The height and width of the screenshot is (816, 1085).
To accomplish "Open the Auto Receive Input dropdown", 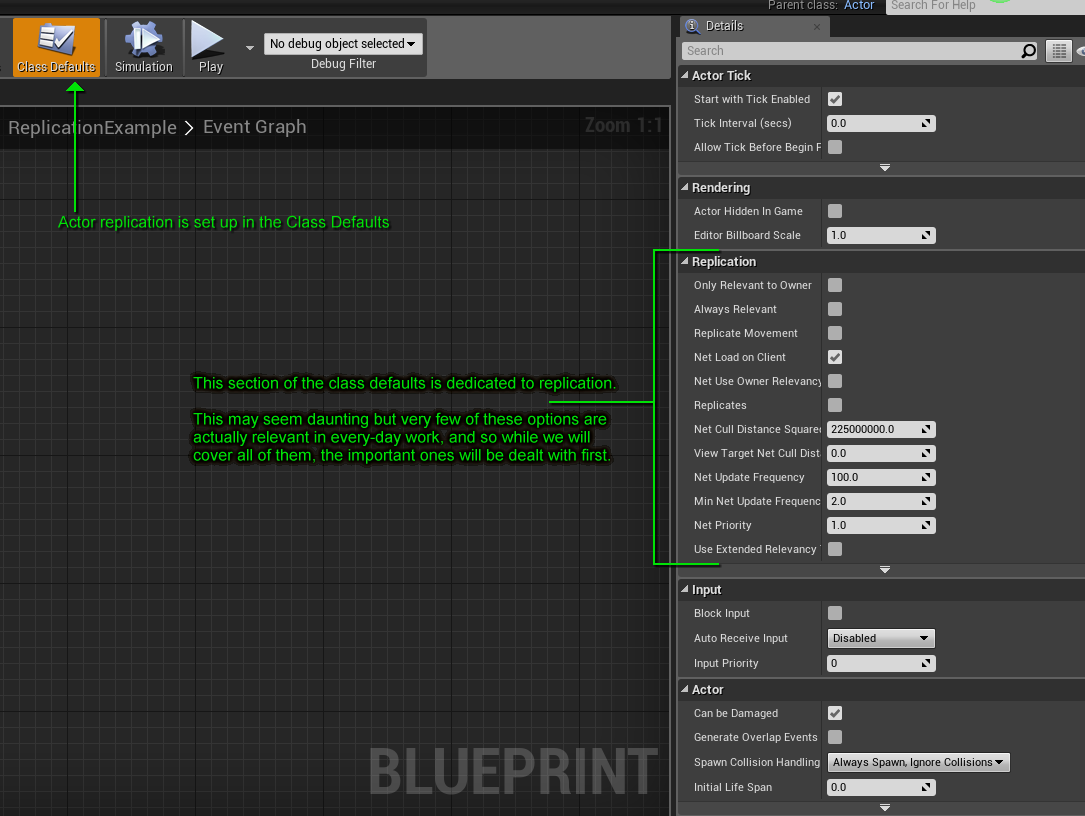I will click(x=881, y=638).
